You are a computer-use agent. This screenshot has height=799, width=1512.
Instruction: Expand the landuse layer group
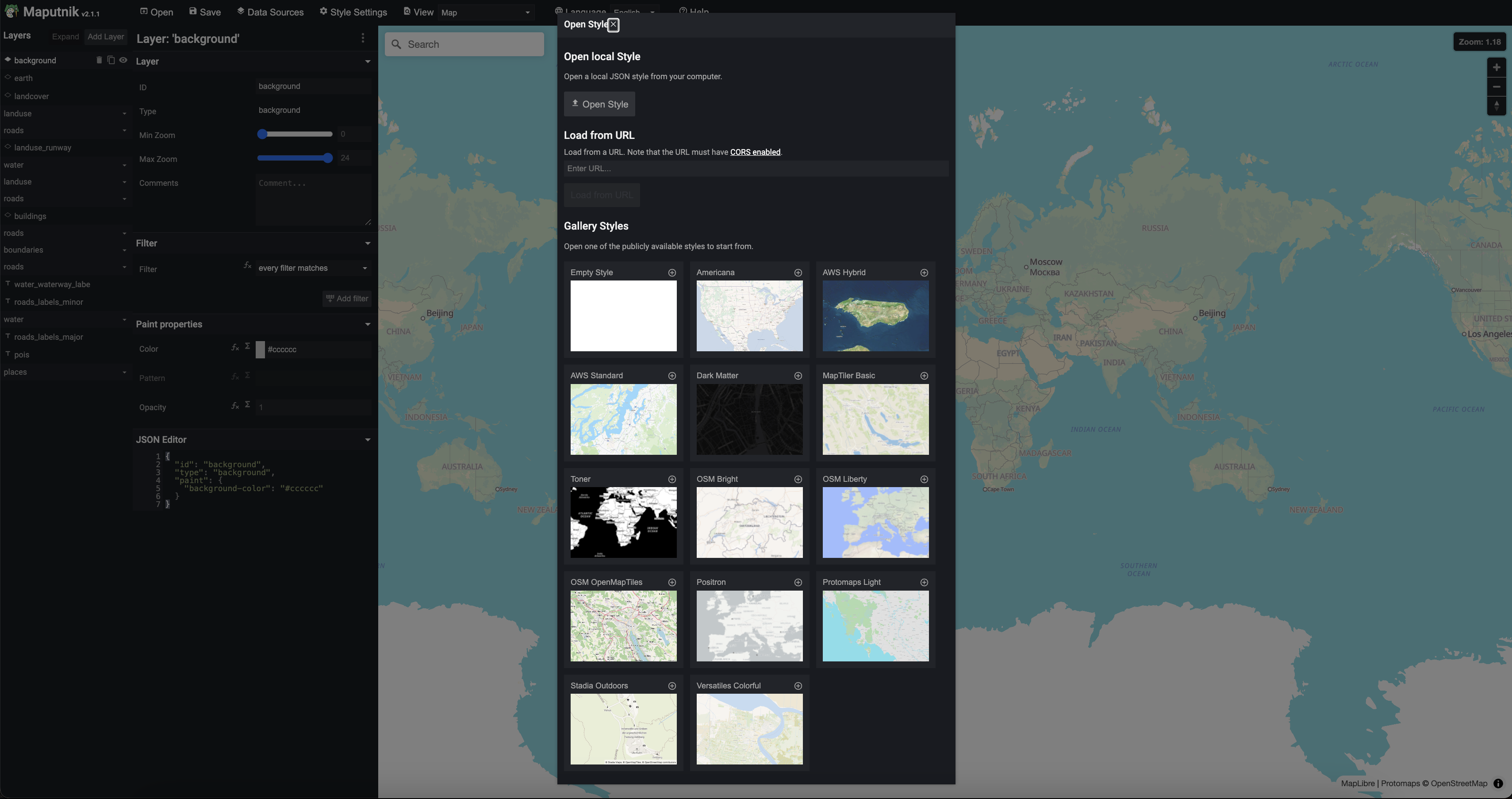click(124, 114)
